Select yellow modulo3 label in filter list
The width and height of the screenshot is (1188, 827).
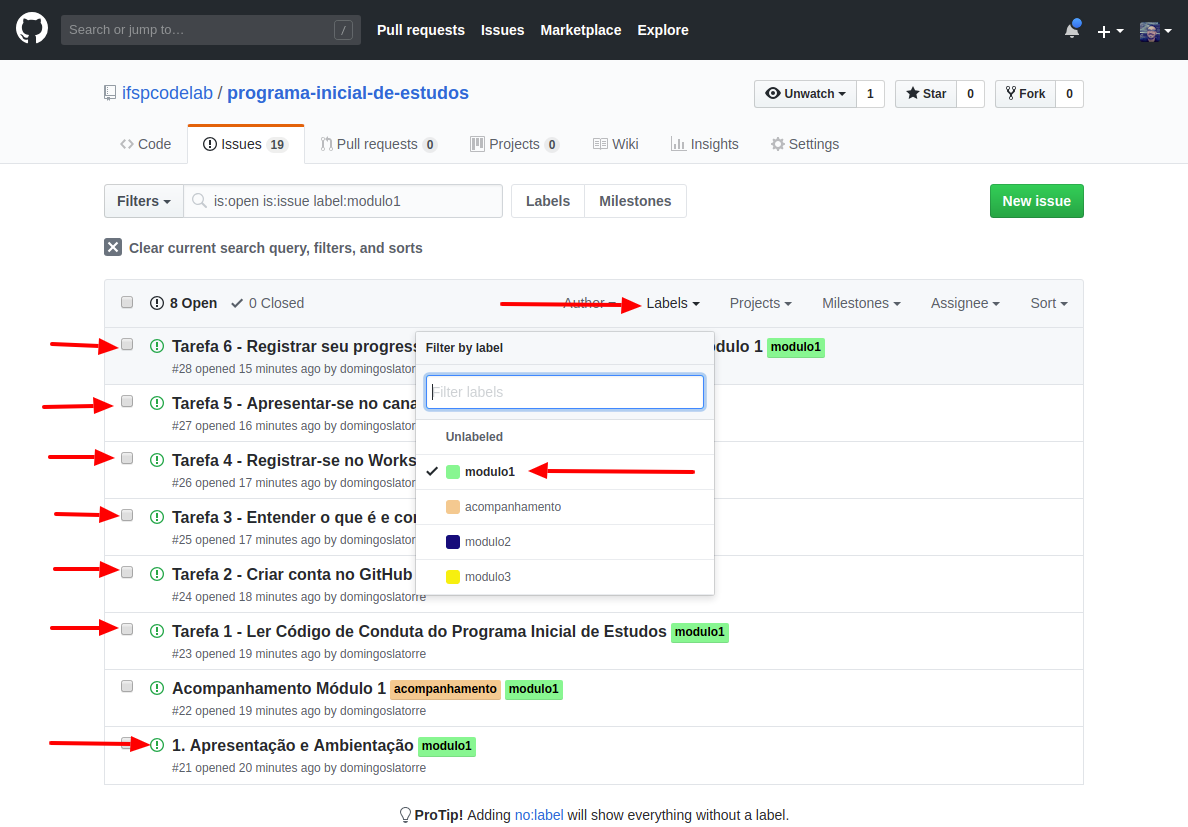564,576
